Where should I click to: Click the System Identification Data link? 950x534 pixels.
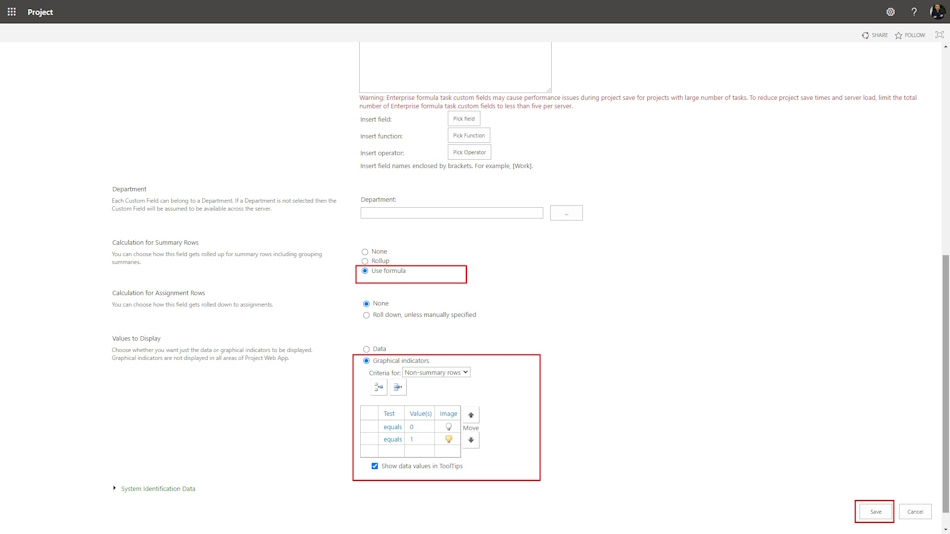[158, 489]
